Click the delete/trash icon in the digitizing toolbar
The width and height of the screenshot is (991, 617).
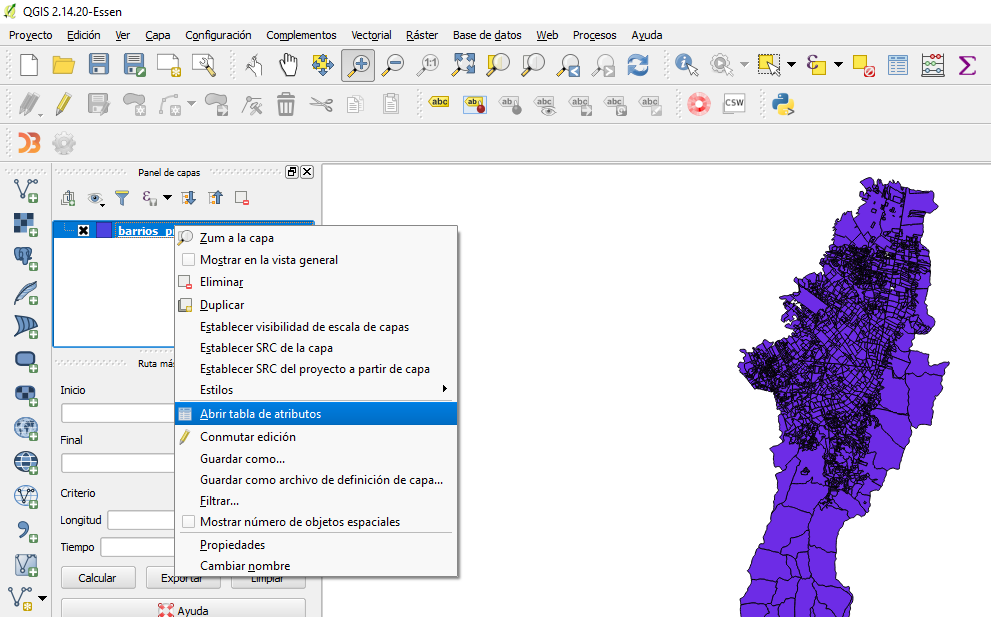coord(286,103)
